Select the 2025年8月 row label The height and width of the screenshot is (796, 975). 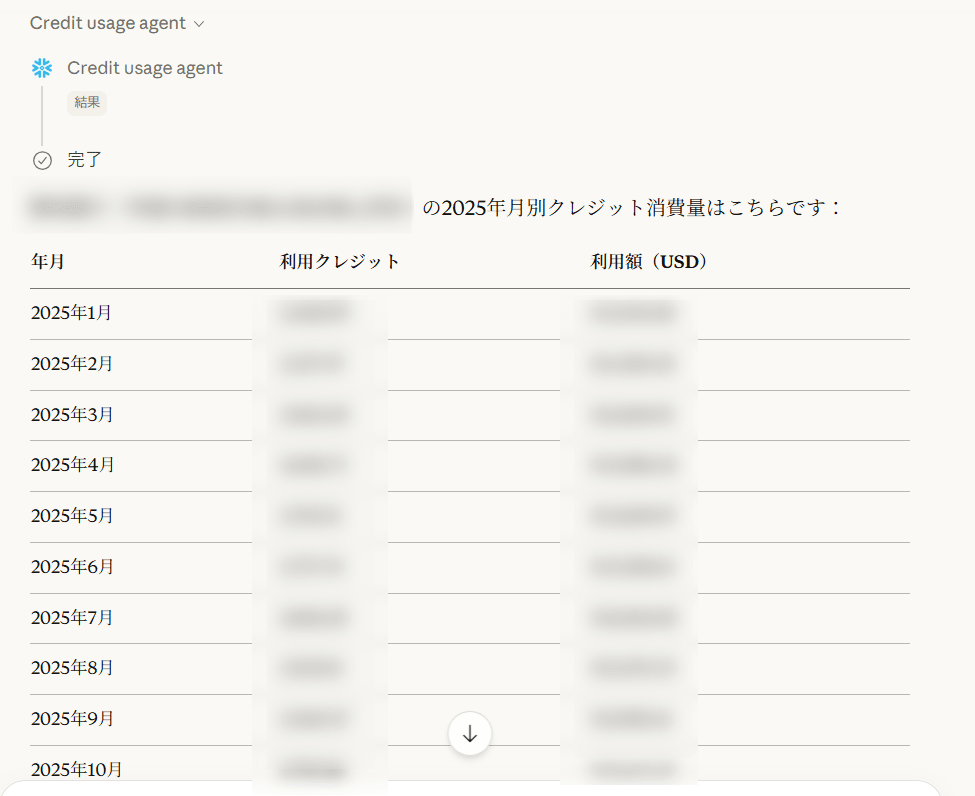click(x=72, y=668)
